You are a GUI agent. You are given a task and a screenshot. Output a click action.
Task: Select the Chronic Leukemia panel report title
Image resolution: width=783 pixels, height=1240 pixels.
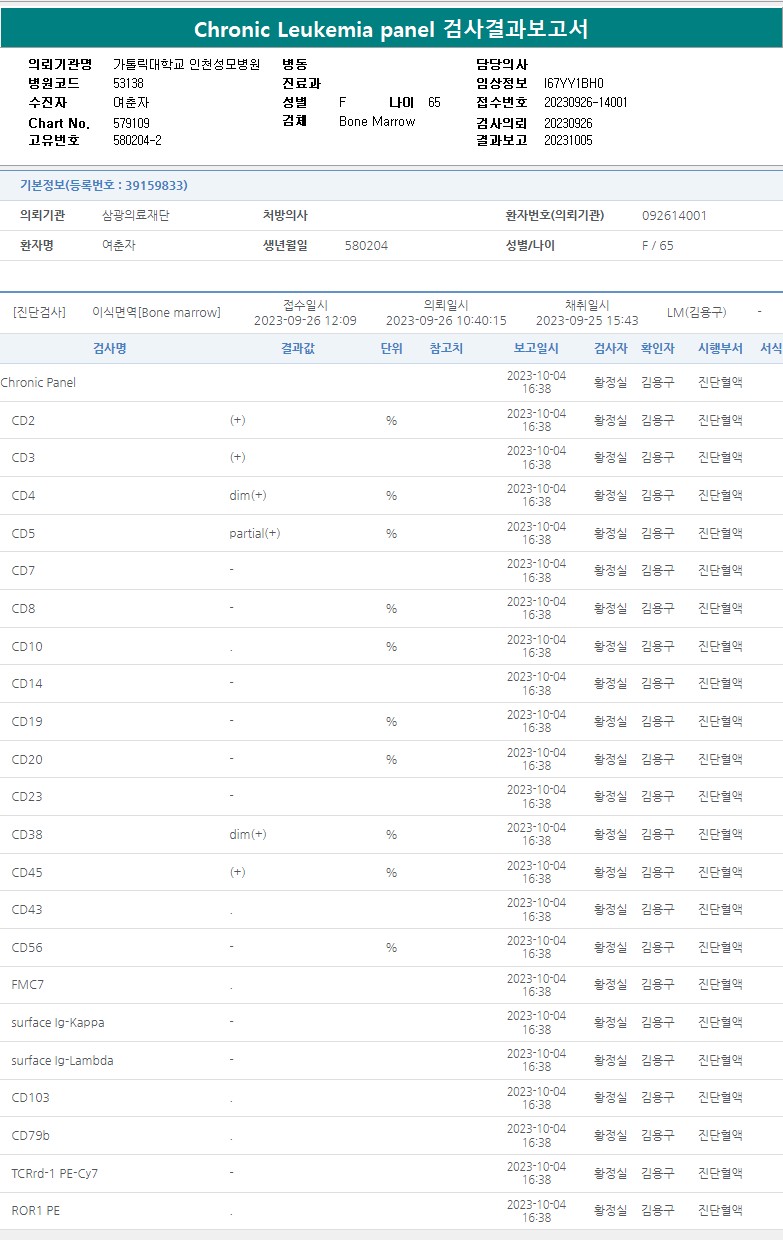coord(391,29)
